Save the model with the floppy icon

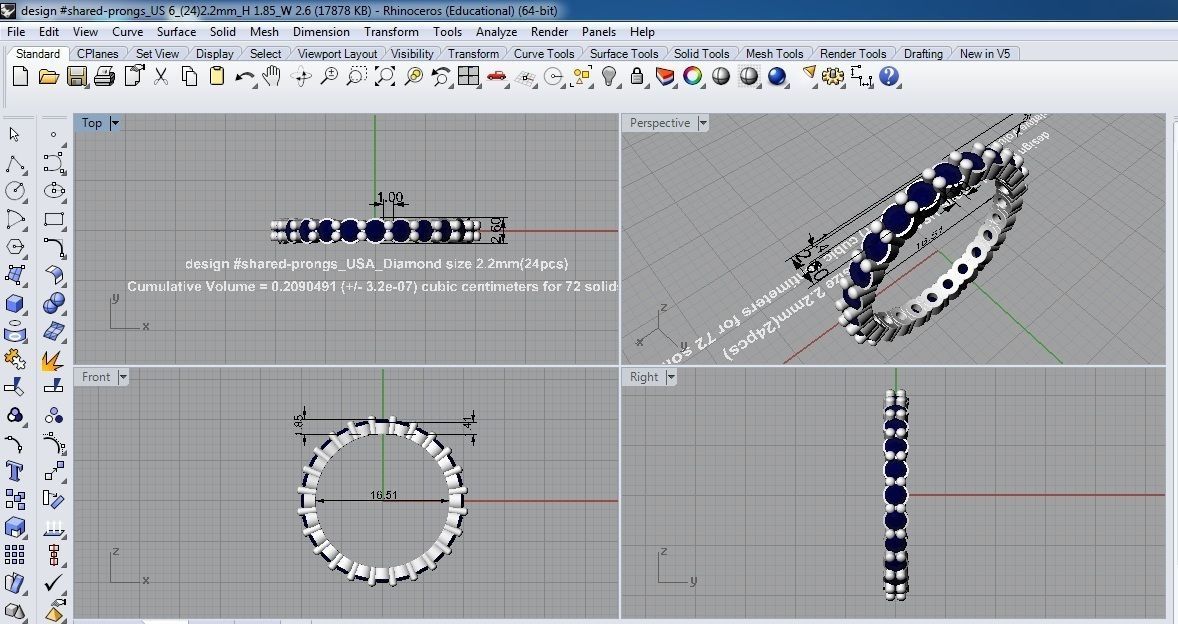coord(77,76)
